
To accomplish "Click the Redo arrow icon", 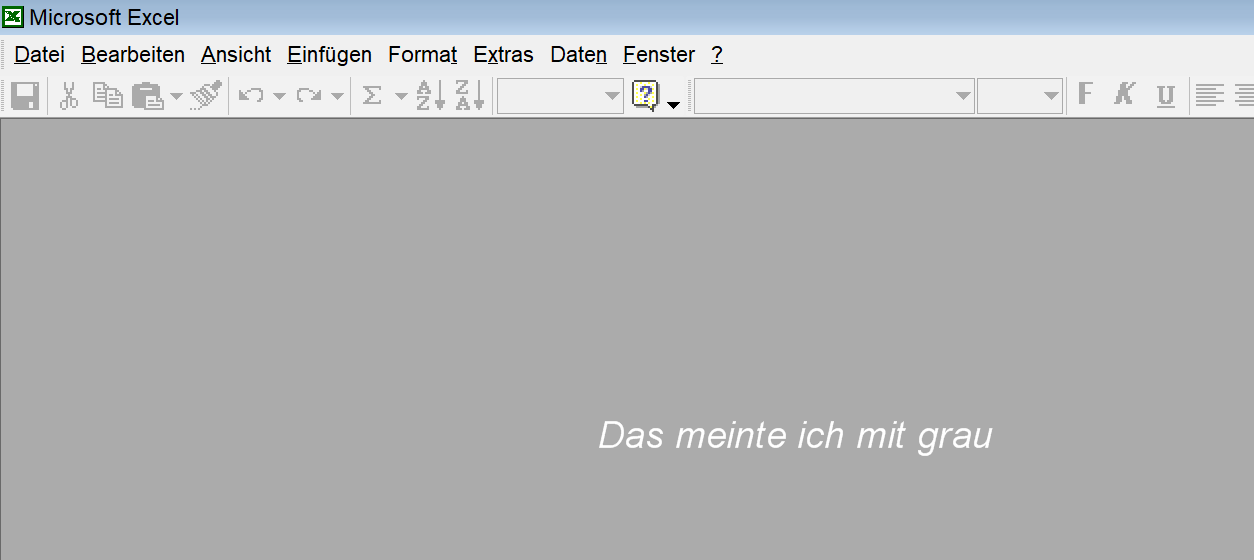I will click(309, 96).
